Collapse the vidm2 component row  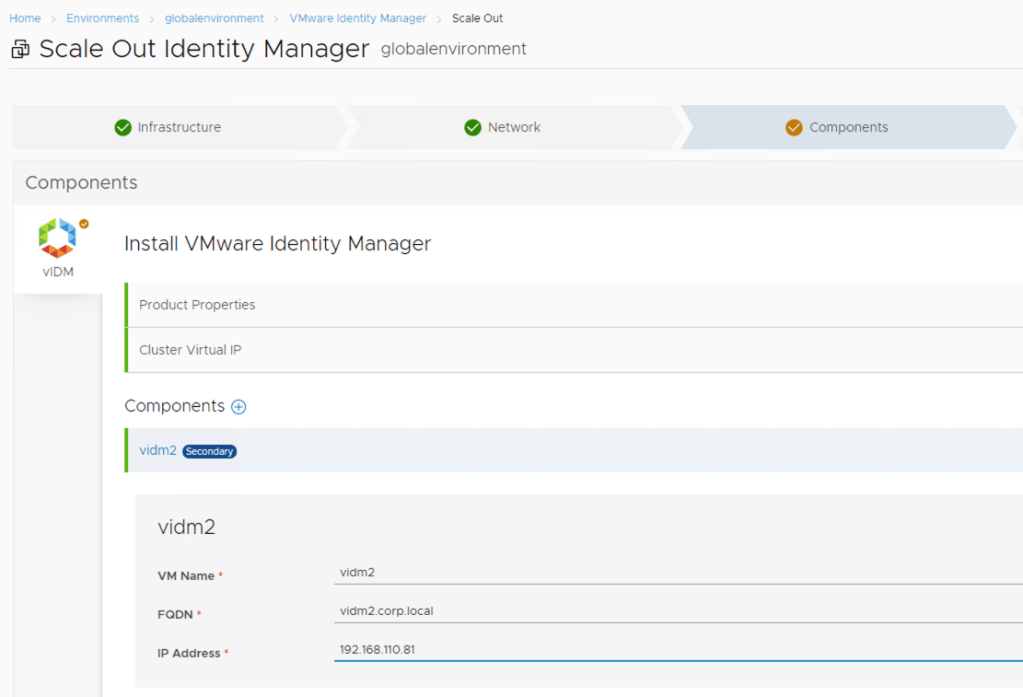[x=158, y=450]
